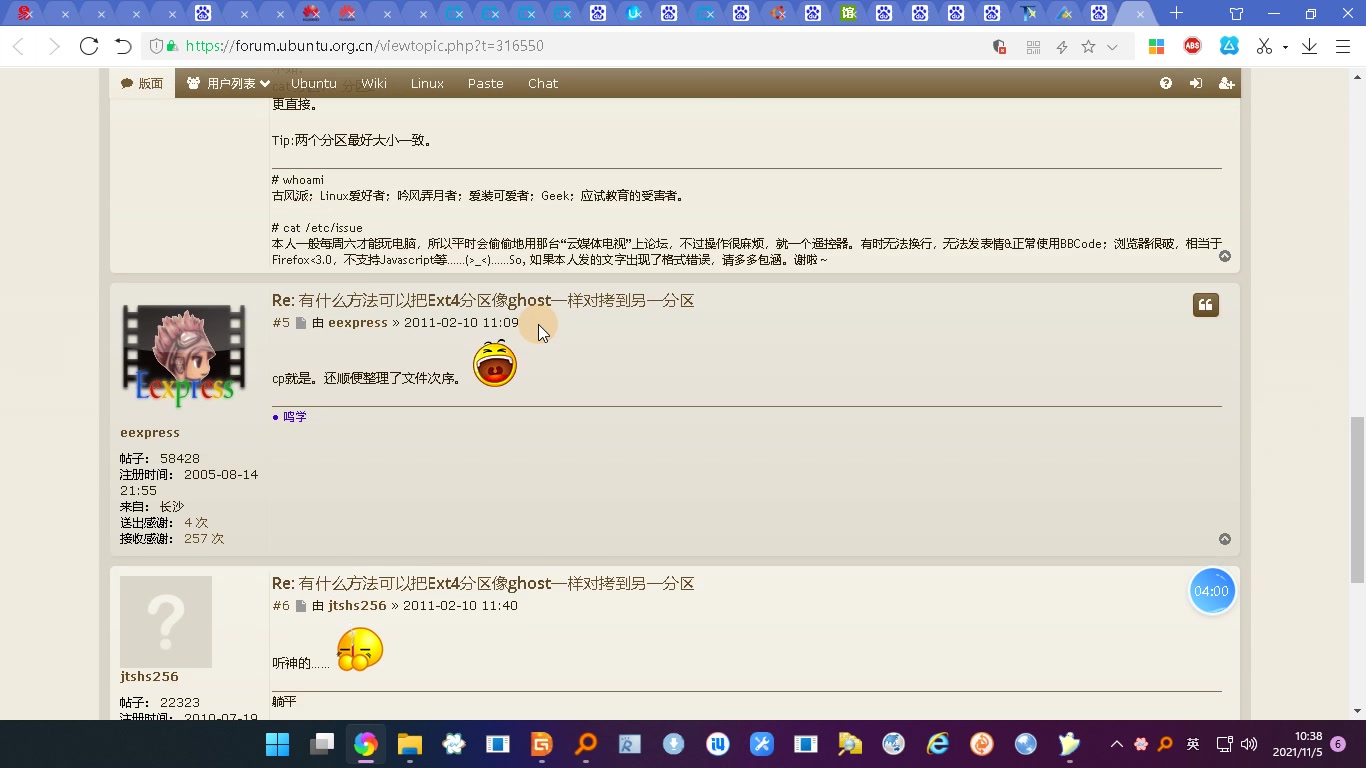
Task: Open eexpress author link in post #5 byline
Action: coord(358,322)
